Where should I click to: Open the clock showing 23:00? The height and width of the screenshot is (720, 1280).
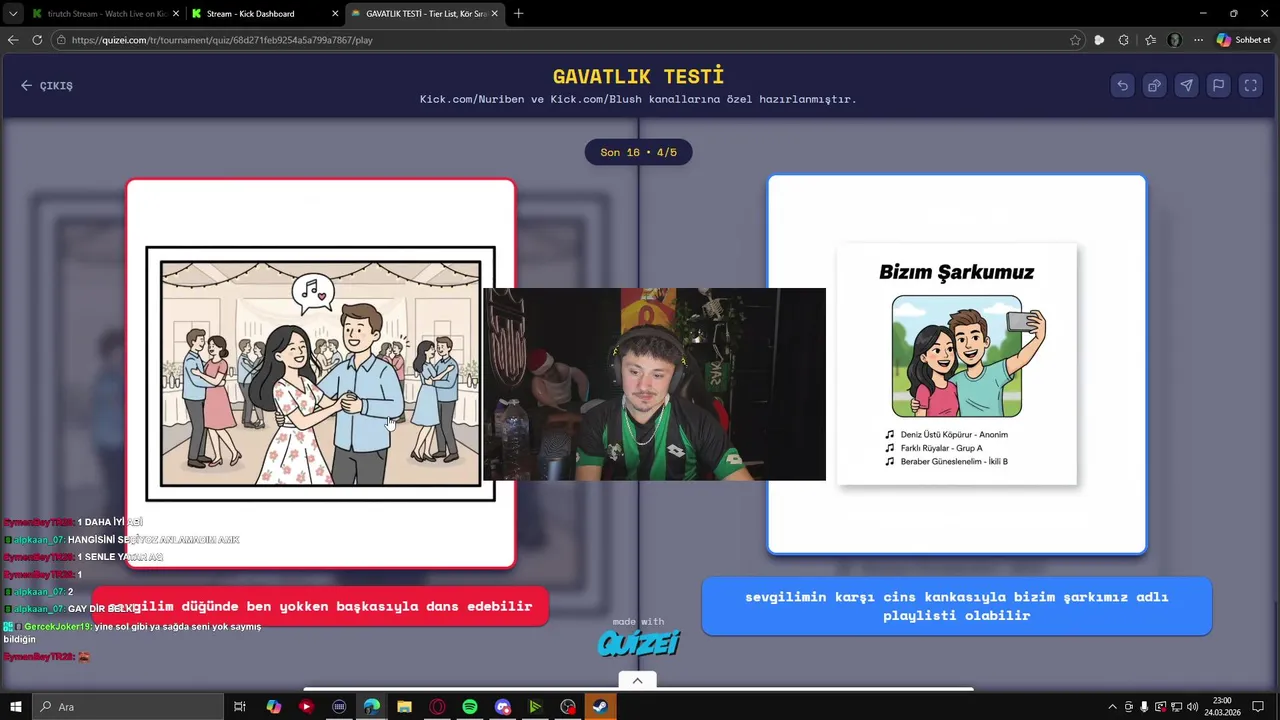(1222, 707)
